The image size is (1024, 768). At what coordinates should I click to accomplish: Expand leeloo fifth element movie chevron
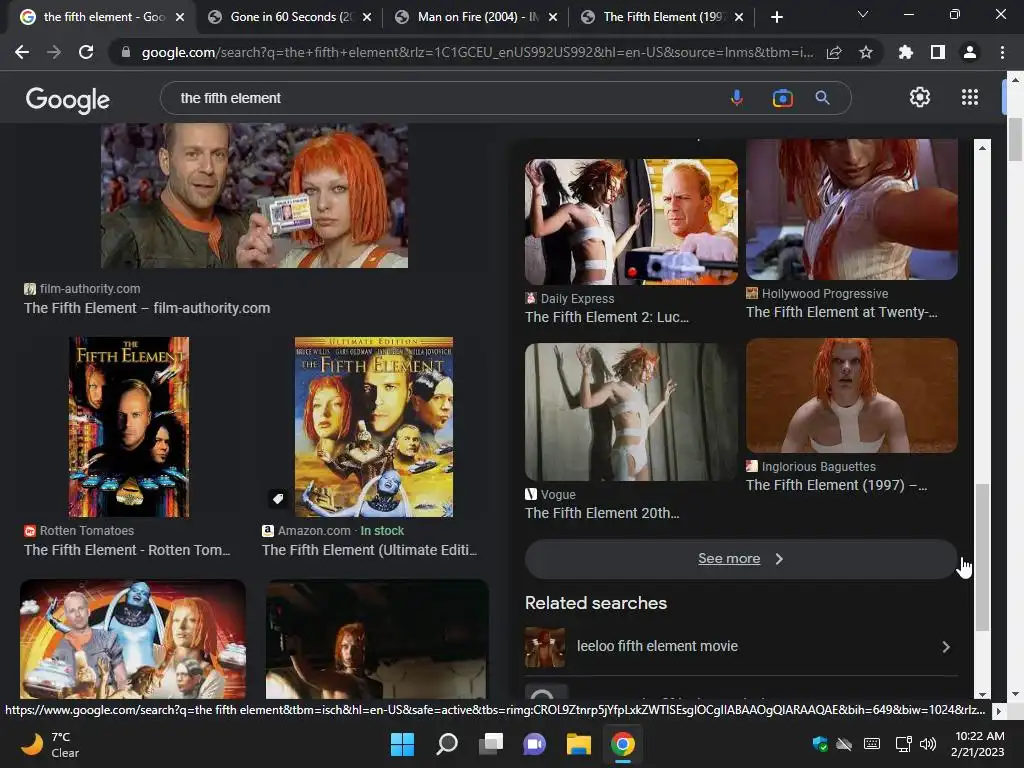click(x=946, y=647)
